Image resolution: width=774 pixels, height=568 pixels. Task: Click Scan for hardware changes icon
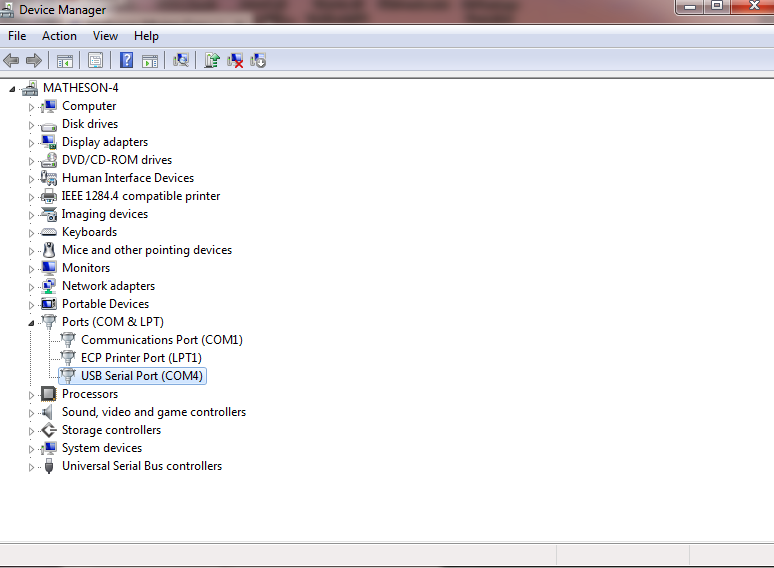coord(181,60)
